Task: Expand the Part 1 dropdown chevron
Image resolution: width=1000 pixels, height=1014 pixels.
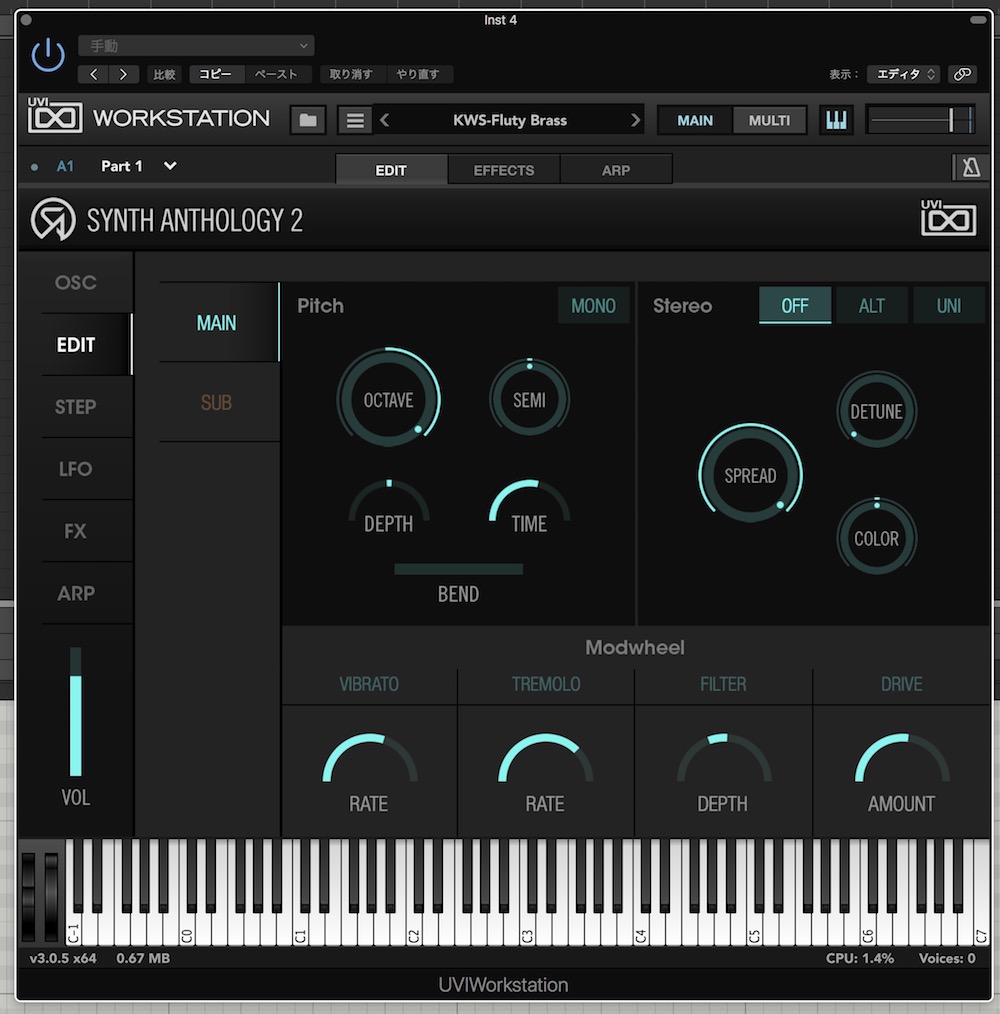Action: tap(170, 166)
